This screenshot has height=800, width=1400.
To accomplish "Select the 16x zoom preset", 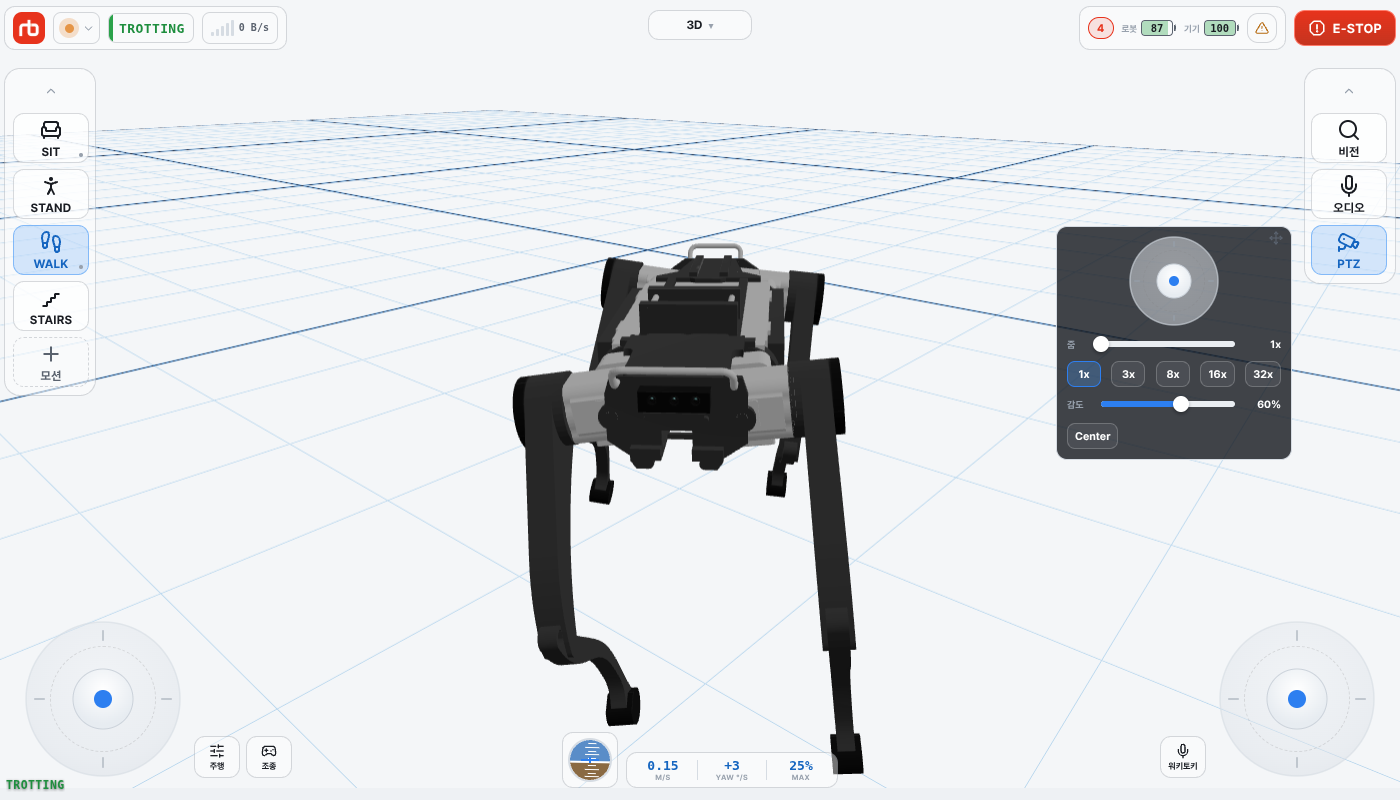I will tap(1217, 374).
